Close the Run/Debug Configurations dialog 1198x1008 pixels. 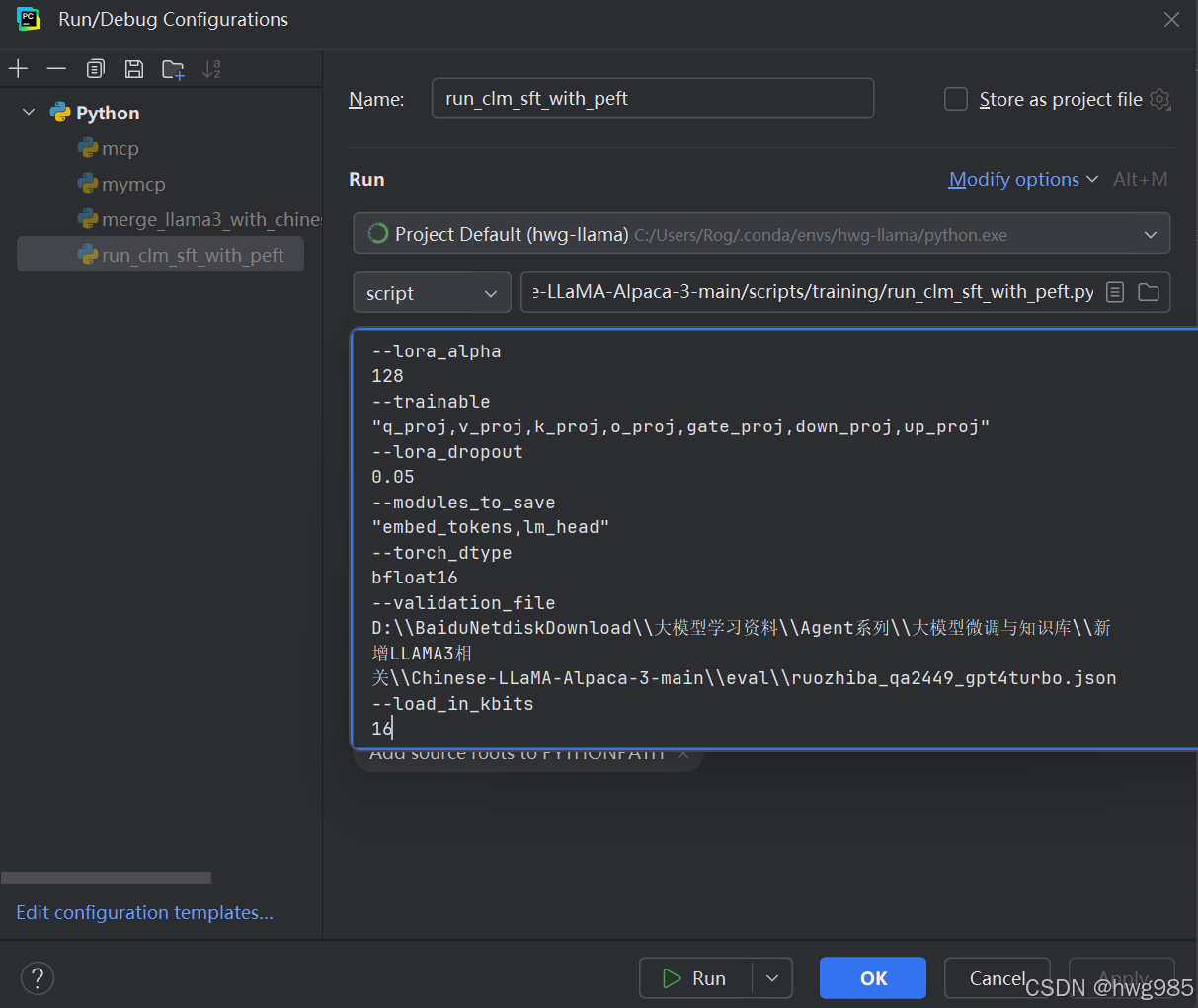1171,20
